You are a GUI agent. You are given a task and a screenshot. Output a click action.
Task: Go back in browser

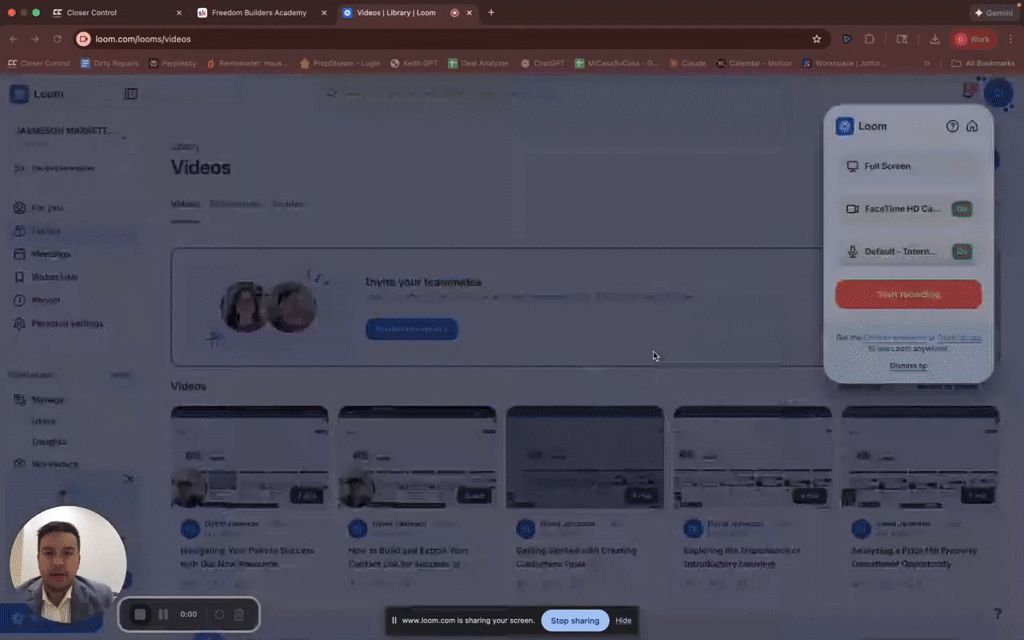pyautogui.click(x=14, y=39)
